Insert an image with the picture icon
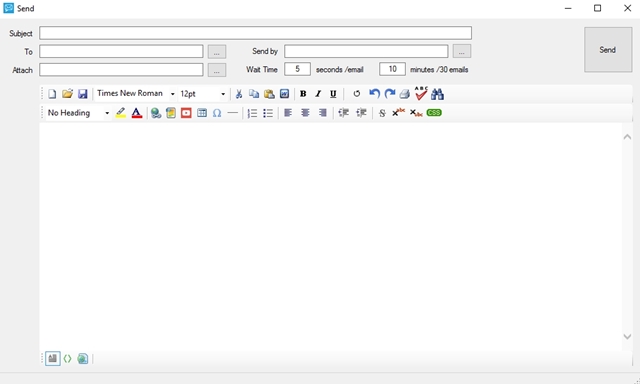 171,113
